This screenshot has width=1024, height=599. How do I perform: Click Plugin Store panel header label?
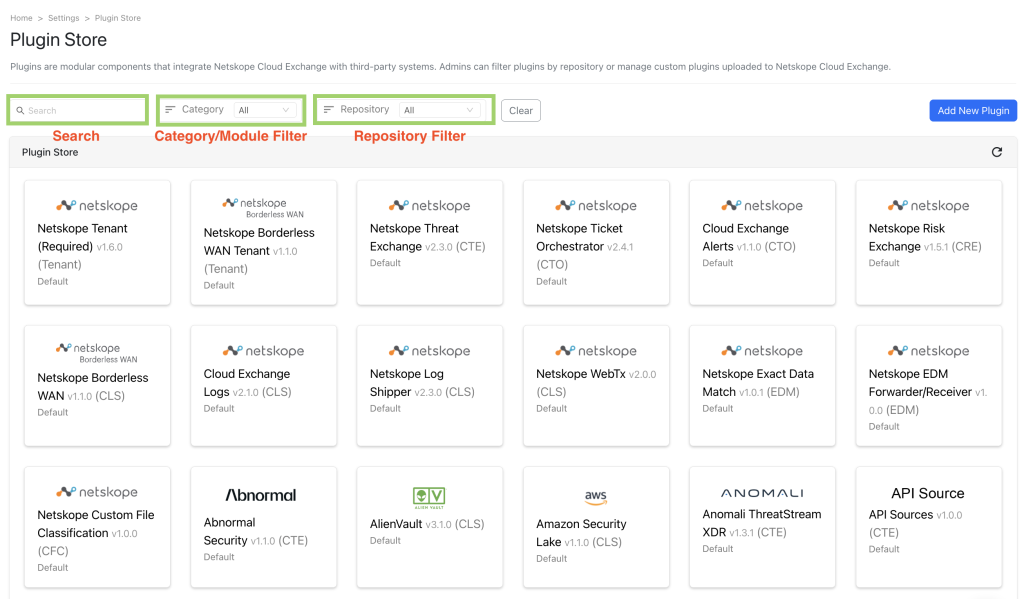point(50,152)
